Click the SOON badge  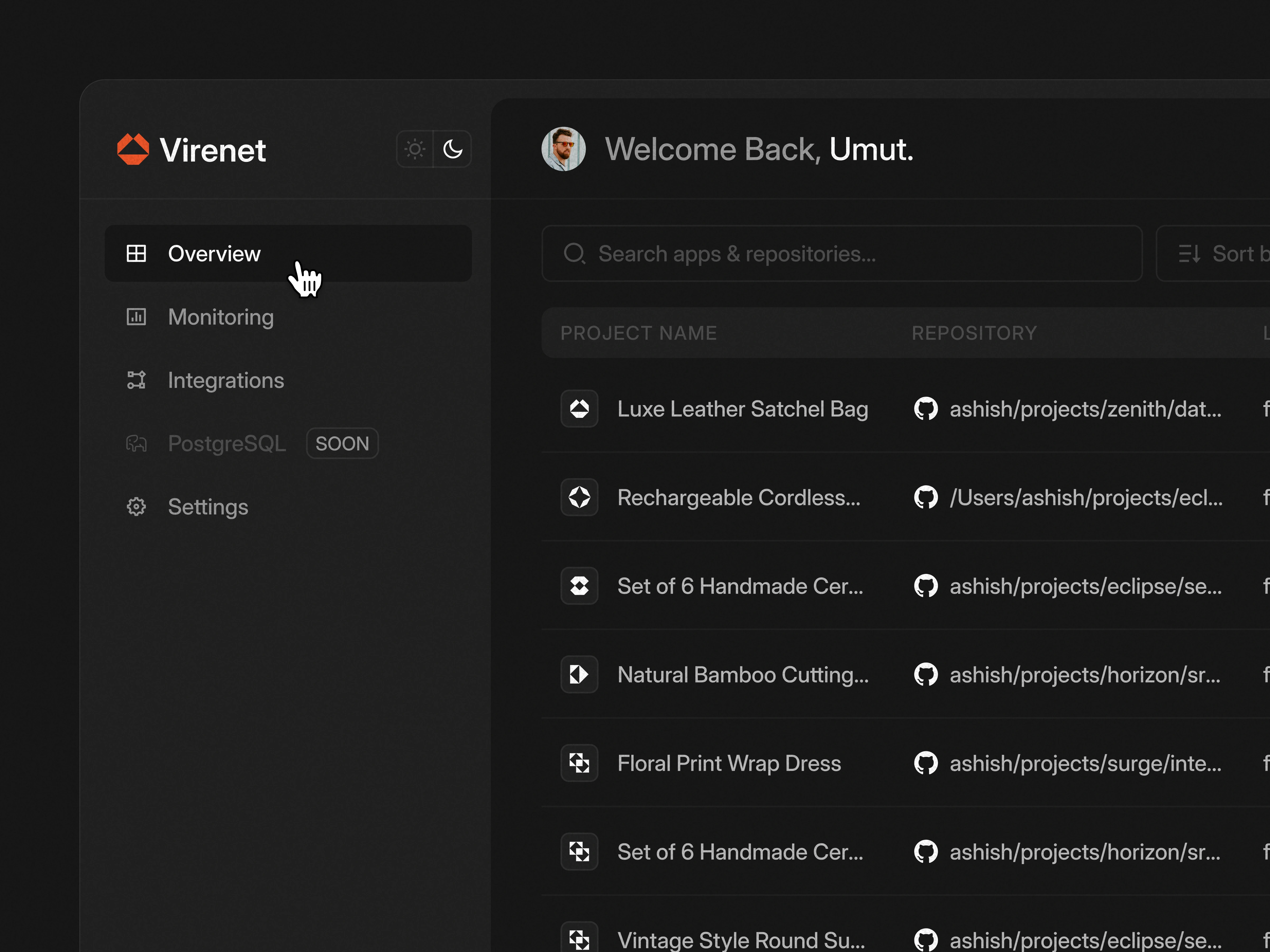coord(342,443)
